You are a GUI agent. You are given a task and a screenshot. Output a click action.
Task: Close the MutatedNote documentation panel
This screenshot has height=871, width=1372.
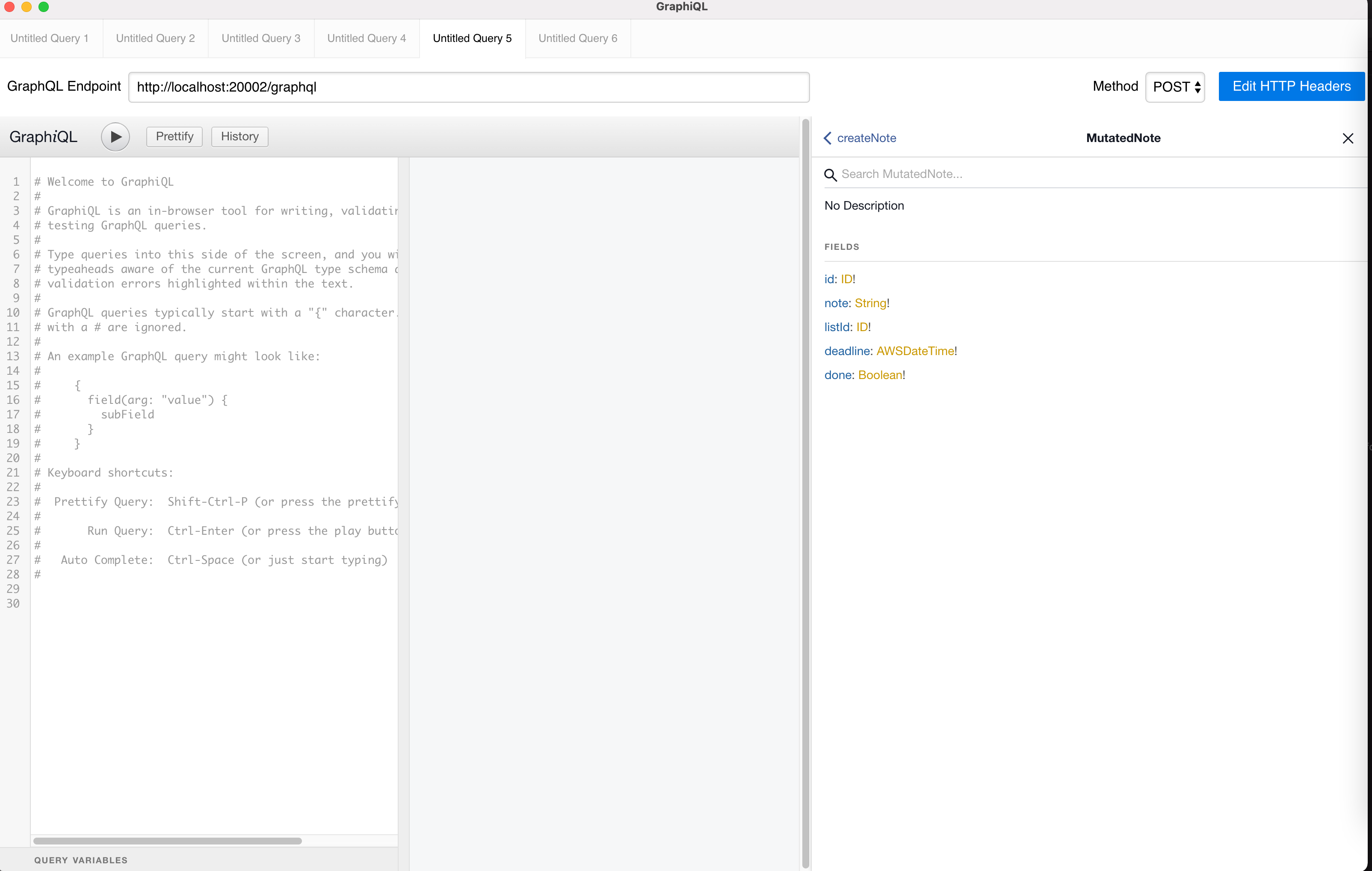click(1348, 138)
